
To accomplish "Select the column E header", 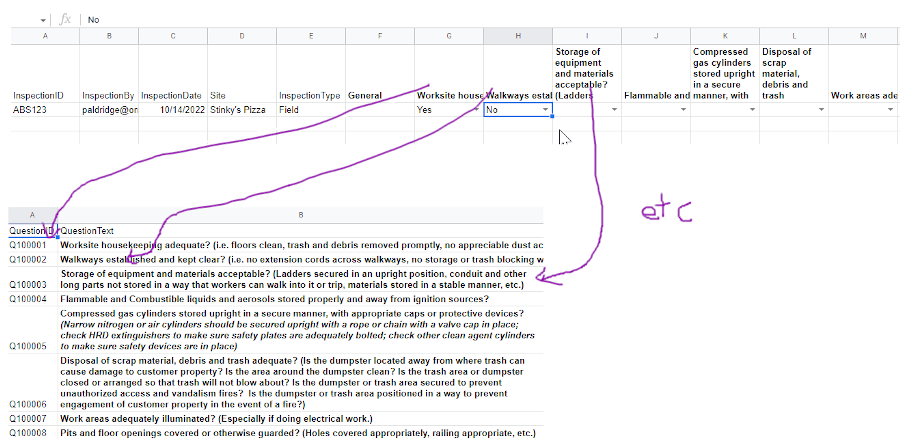I will tap(311, 36).
